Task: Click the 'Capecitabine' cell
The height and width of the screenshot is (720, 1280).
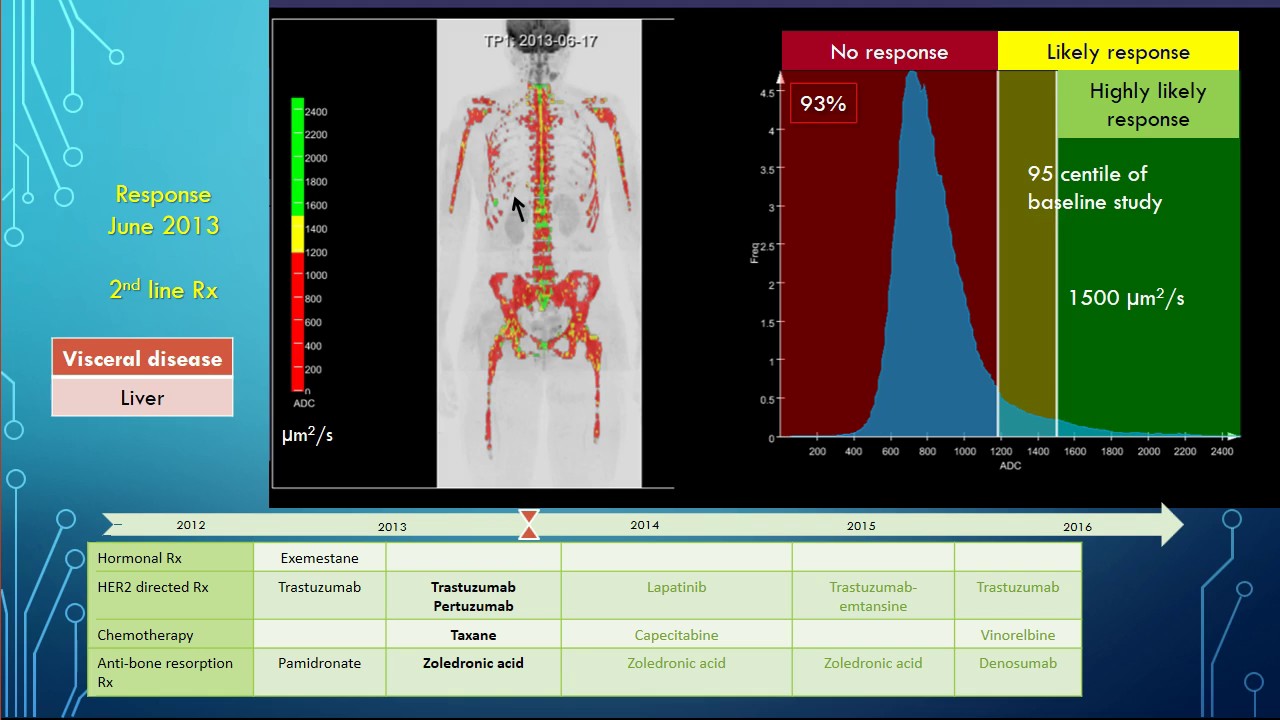Action: click(676, 635)
